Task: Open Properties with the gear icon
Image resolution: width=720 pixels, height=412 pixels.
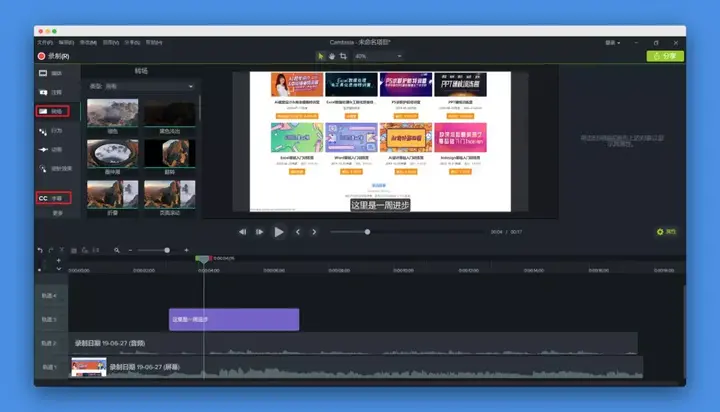Action: 666,232
